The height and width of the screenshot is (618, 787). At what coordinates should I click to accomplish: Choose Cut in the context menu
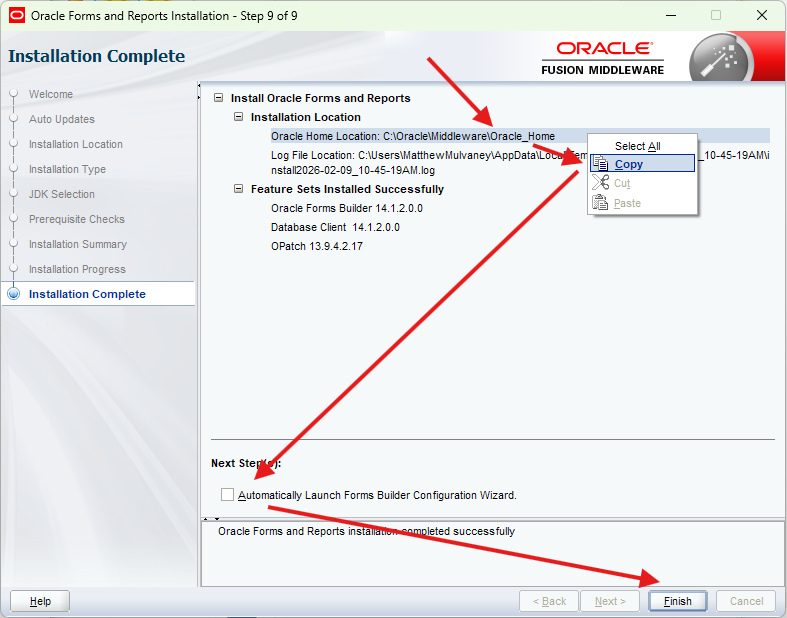(642, 183)
